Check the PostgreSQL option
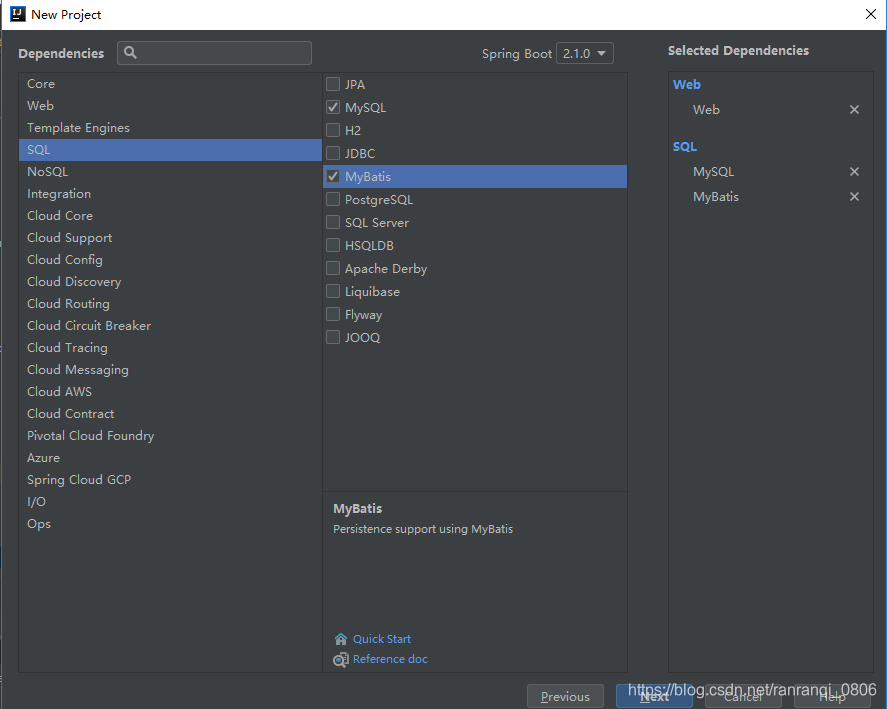The height and width of the screenshot is (709, 887). (x=333, y=199)
